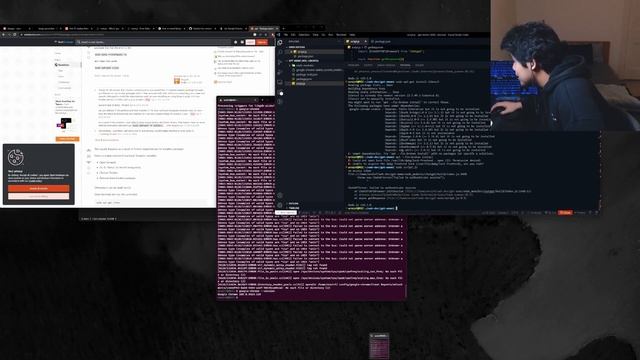Switch to the PORTS panel tab
This screenshot has width=640, height=360.
(419, 65)
